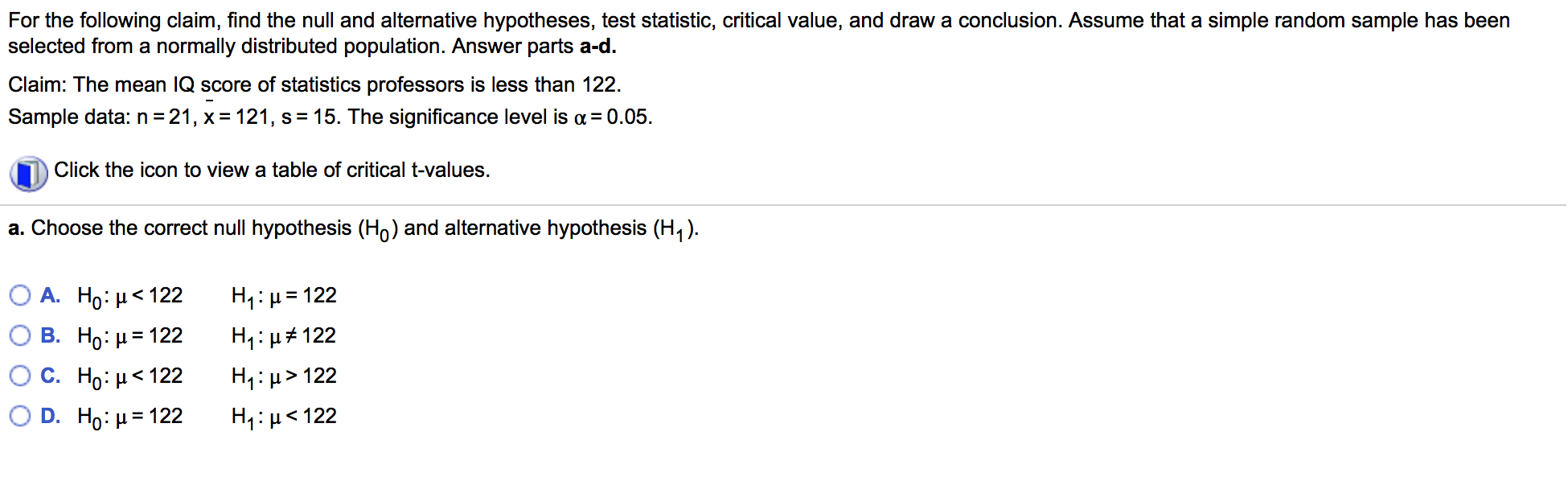
Task: Click the text link for the t-values table
Action: (272, 170)
